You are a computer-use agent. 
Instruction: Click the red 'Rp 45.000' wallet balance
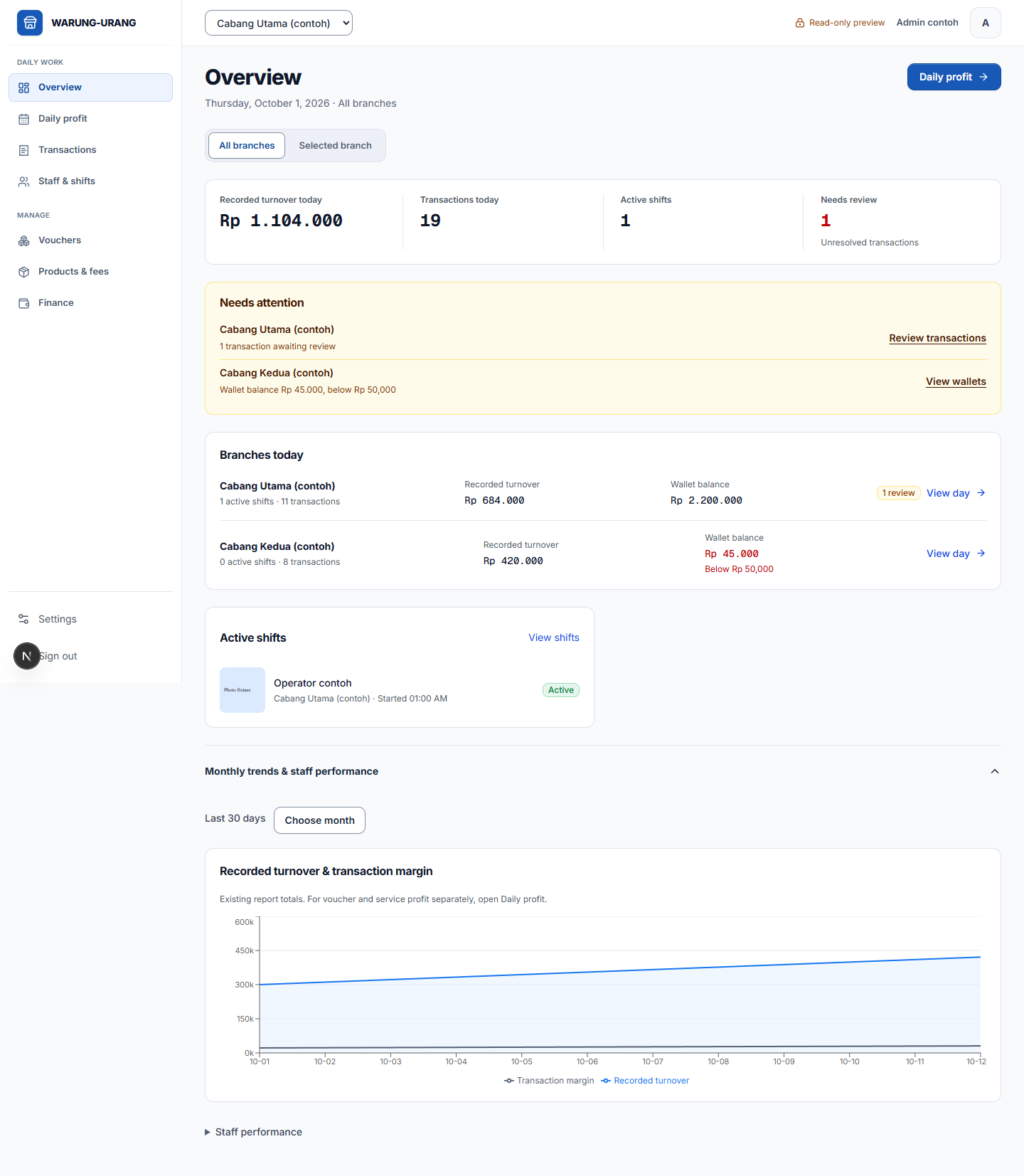[x=732, y=553]
